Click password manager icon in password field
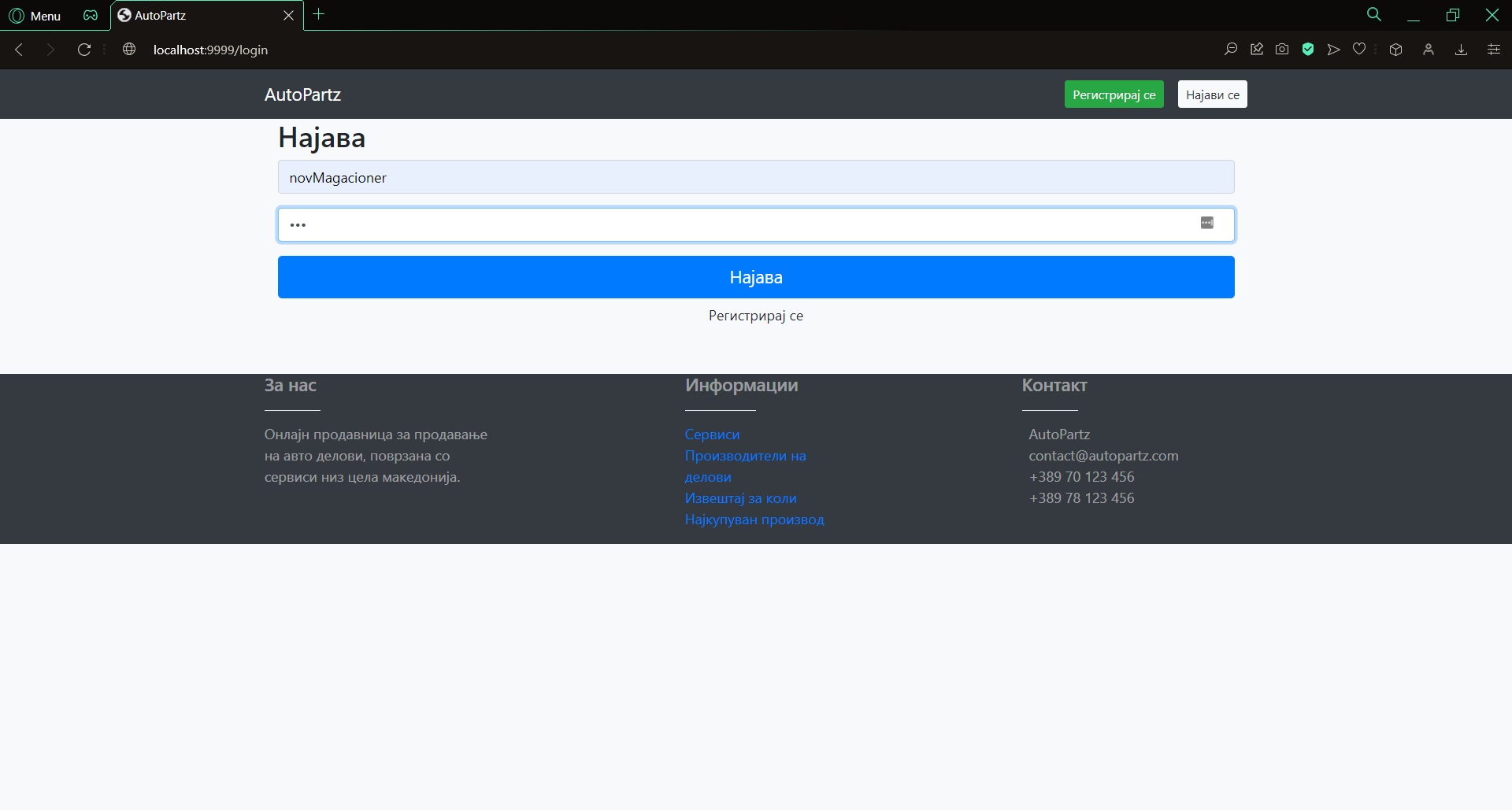1512x810 pixels. pyautogui.click(x=1206, y=224)
